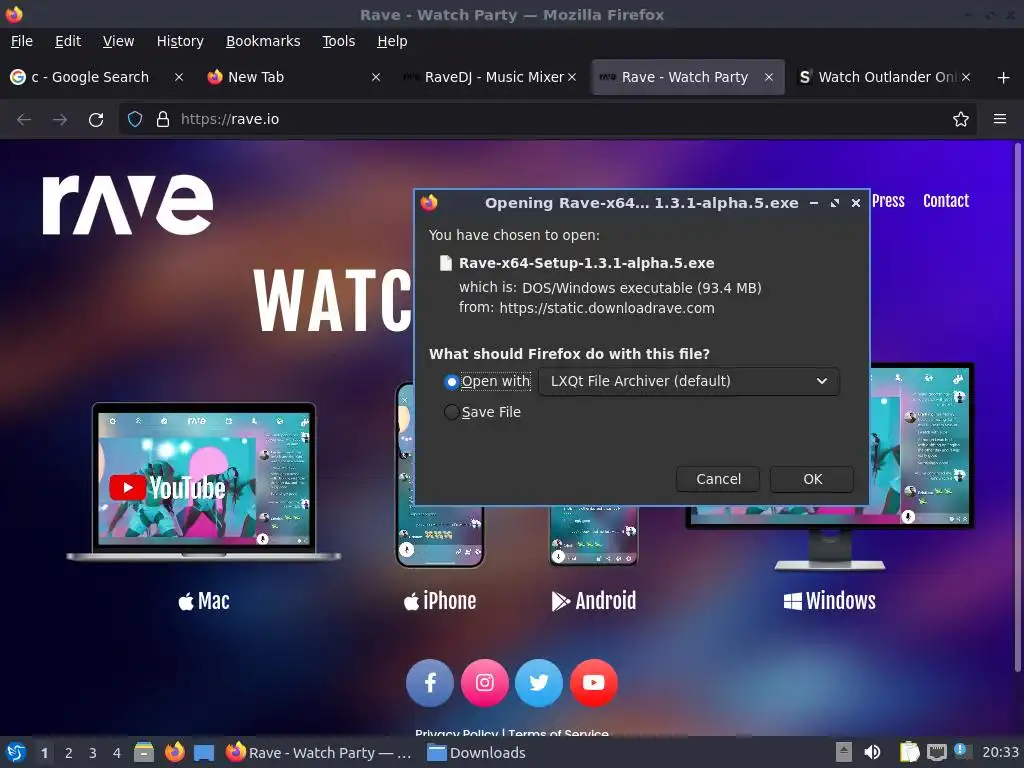This screenshot has width=1024, height=768.
Task: Click the Android download link
Action: [x=594, y=601]
